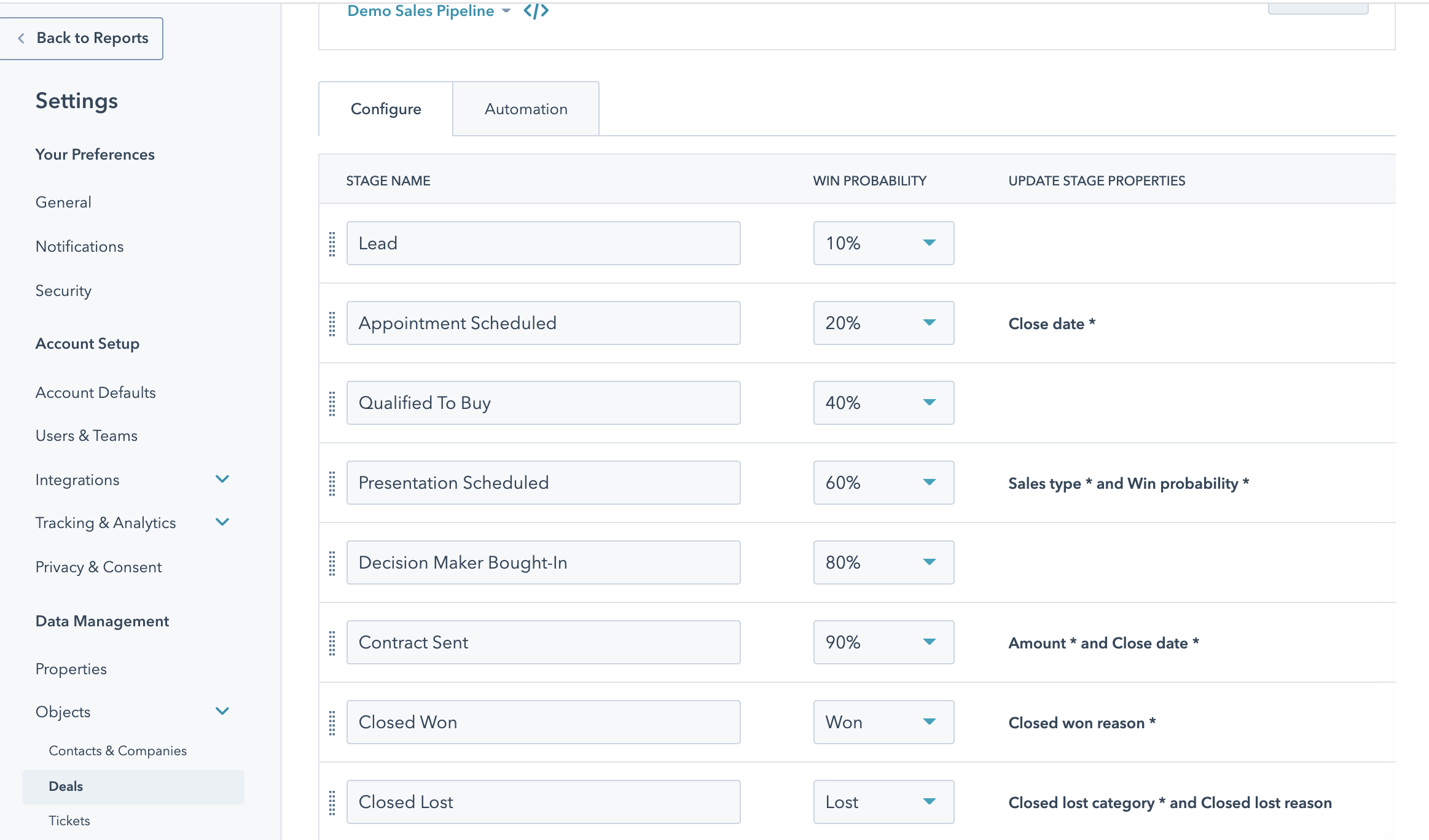Open the Won probability dropdown
The image size is (1429, 840).
(x=883, y=722)
